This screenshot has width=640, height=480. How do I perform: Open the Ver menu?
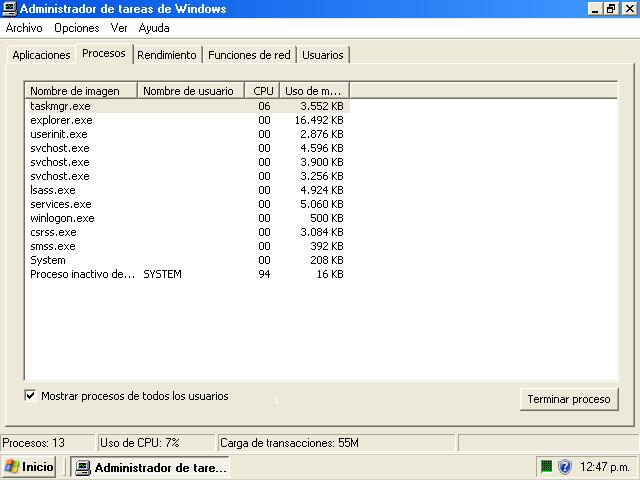[x=119, y=28]
